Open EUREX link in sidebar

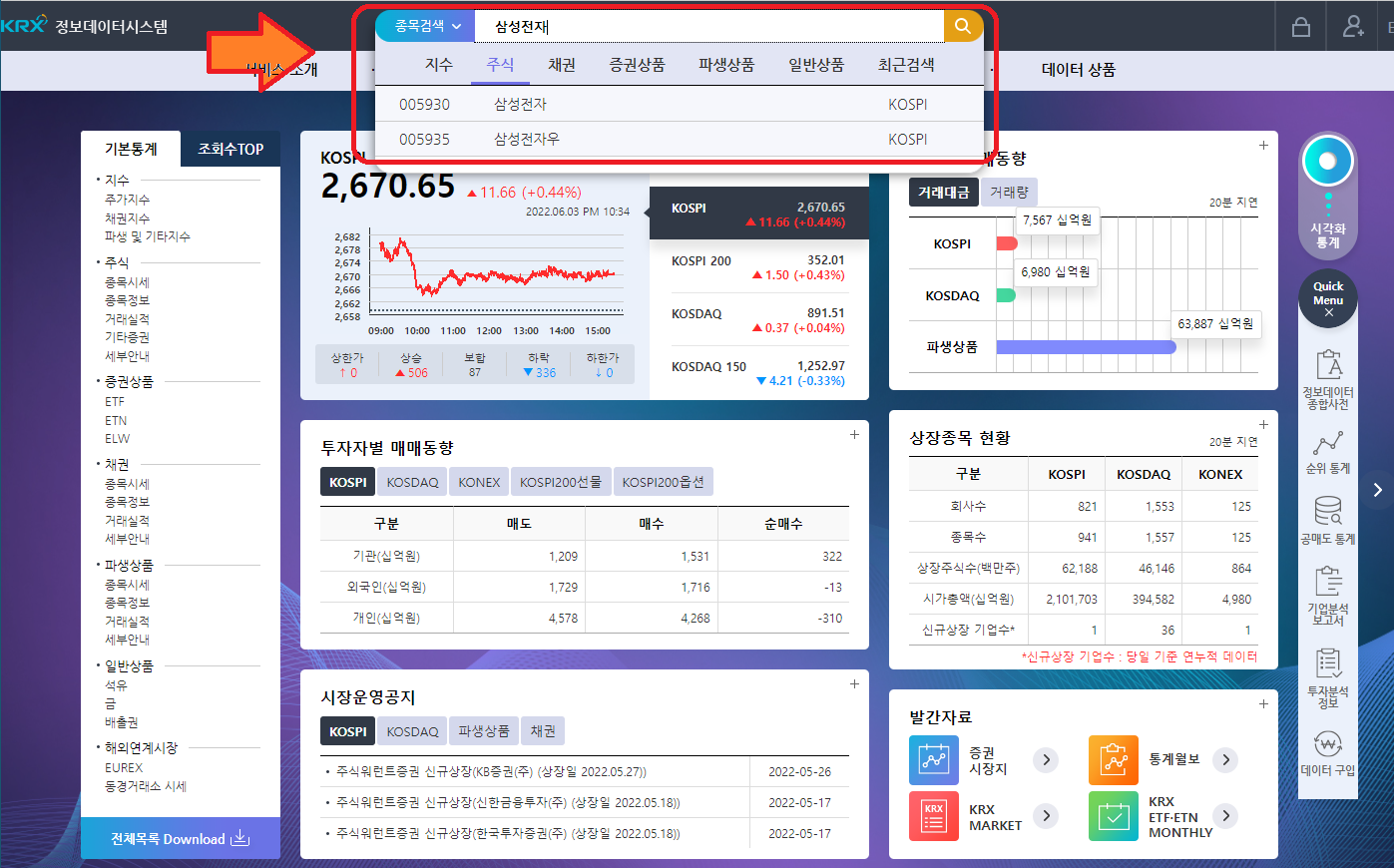(124, 768)
